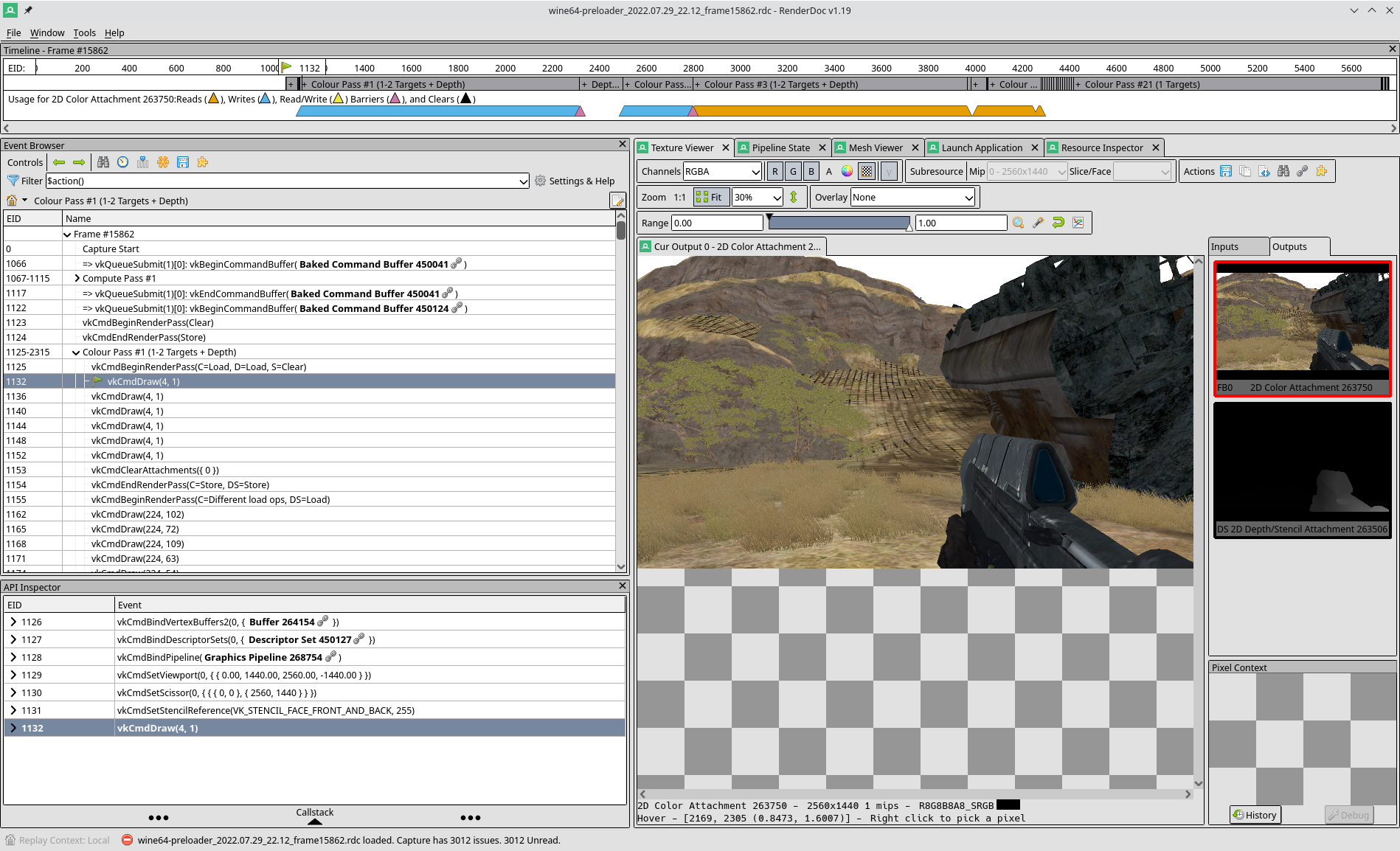
Task: Open find event binoculars in Event Browser
Action: tap(103, 162)
